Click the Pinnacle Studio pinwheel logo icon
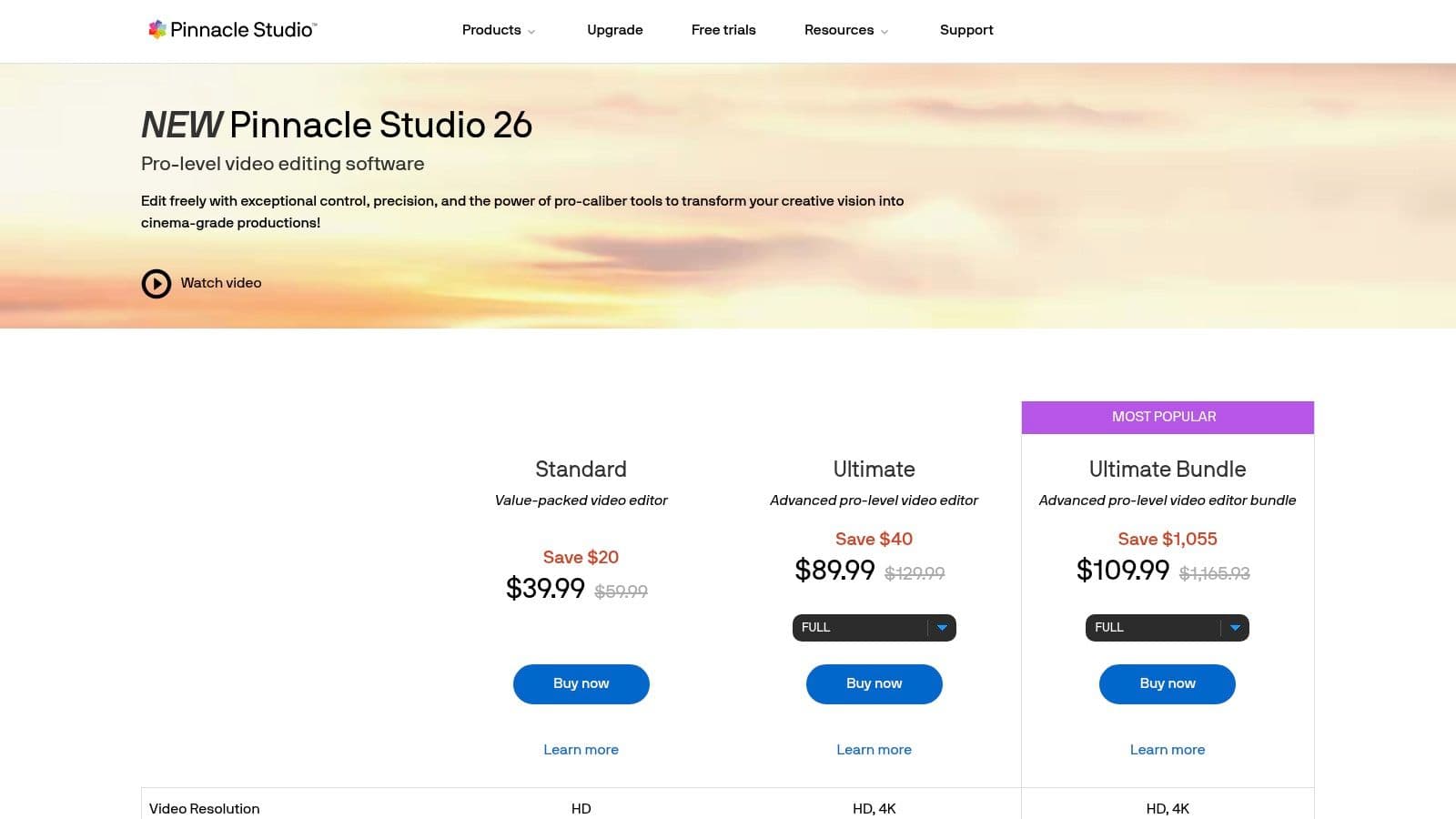1456x819 pixels. pyautogui.click(x=157, y=29)
